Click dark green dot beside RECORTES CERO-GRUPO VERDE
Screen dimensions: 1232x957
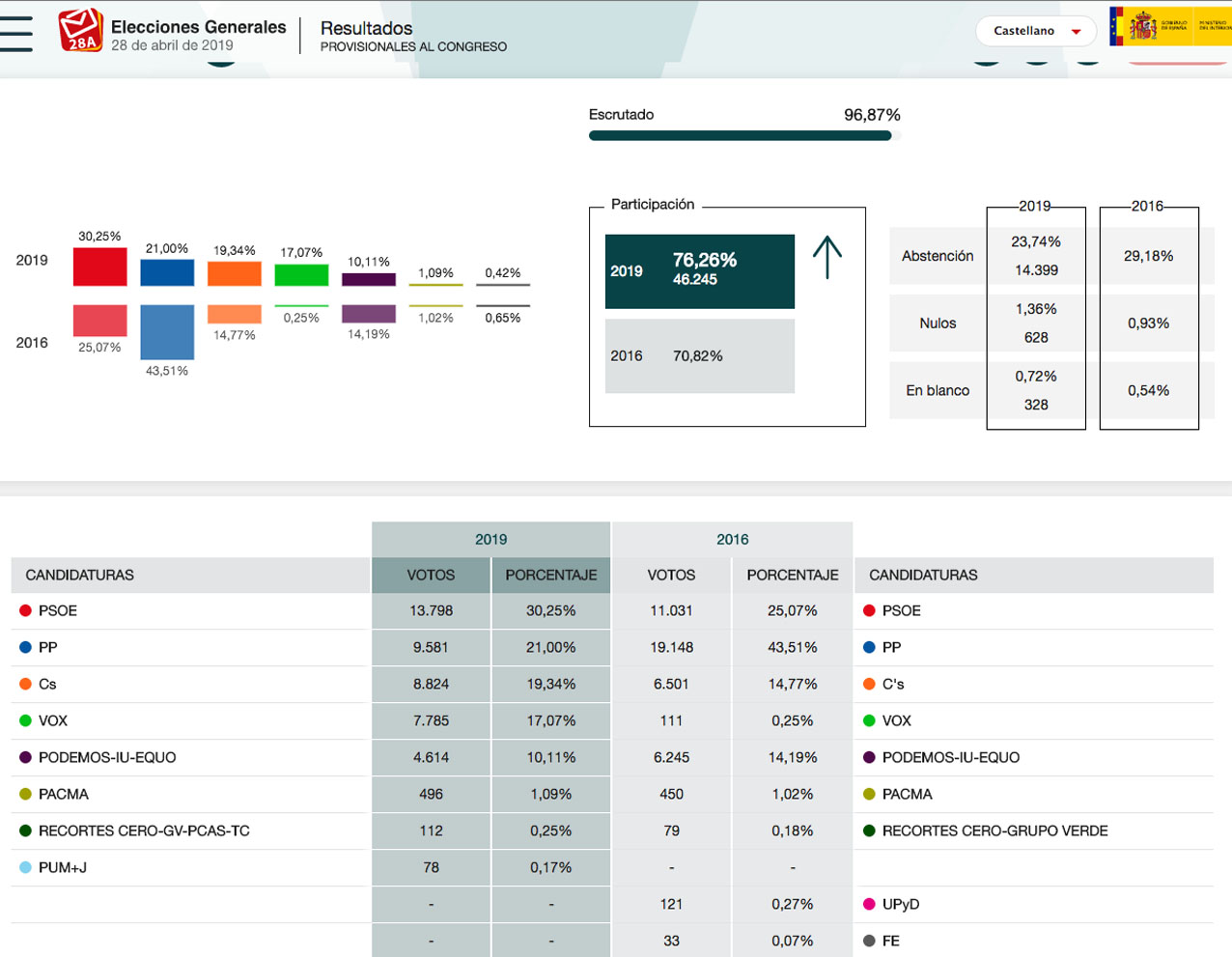pyautogui.click(x=869, y=830)
